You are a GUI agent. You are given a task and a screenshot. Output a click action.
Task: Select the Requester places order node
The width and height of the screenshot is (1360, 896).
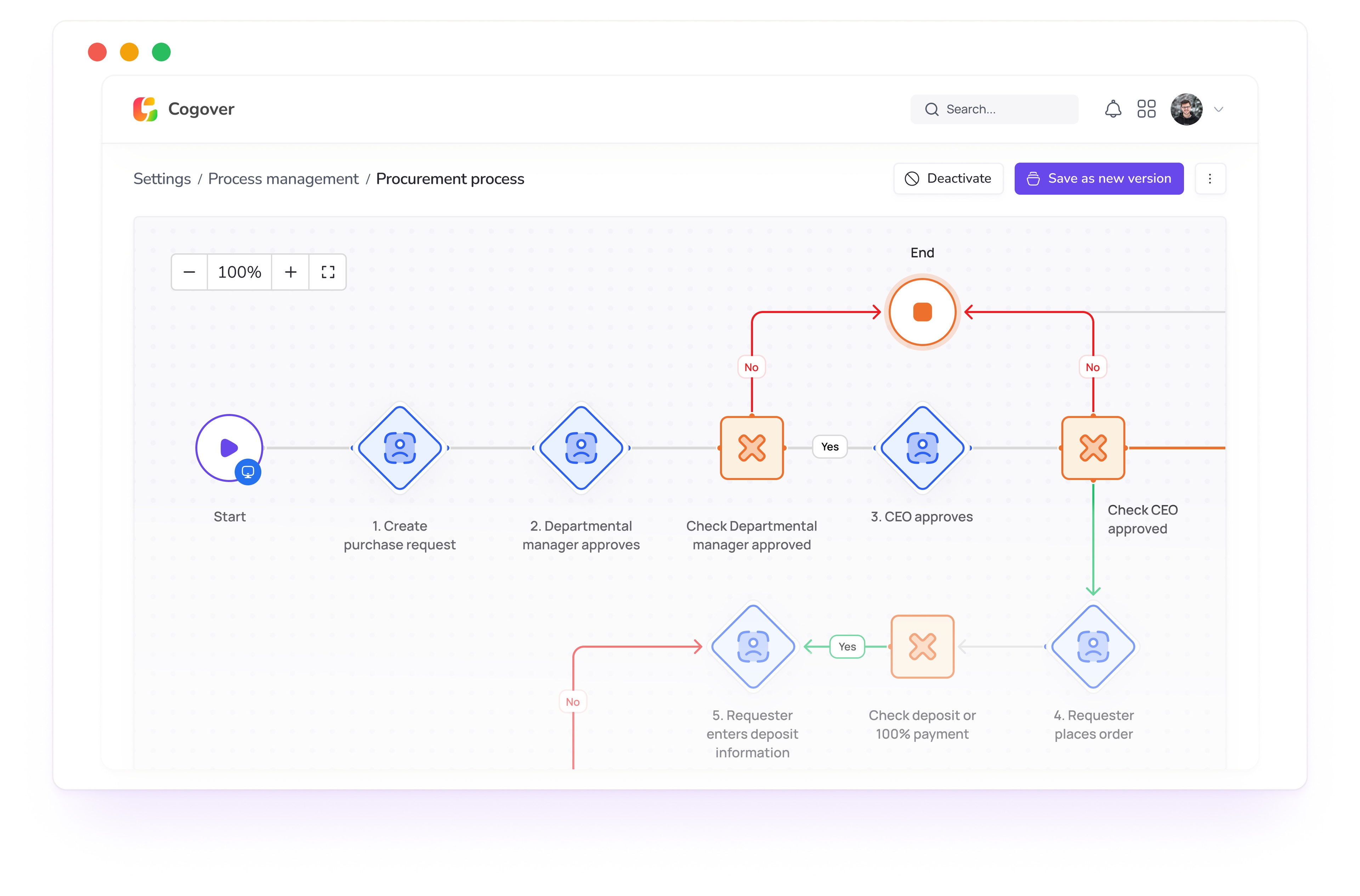point(1093,646)
